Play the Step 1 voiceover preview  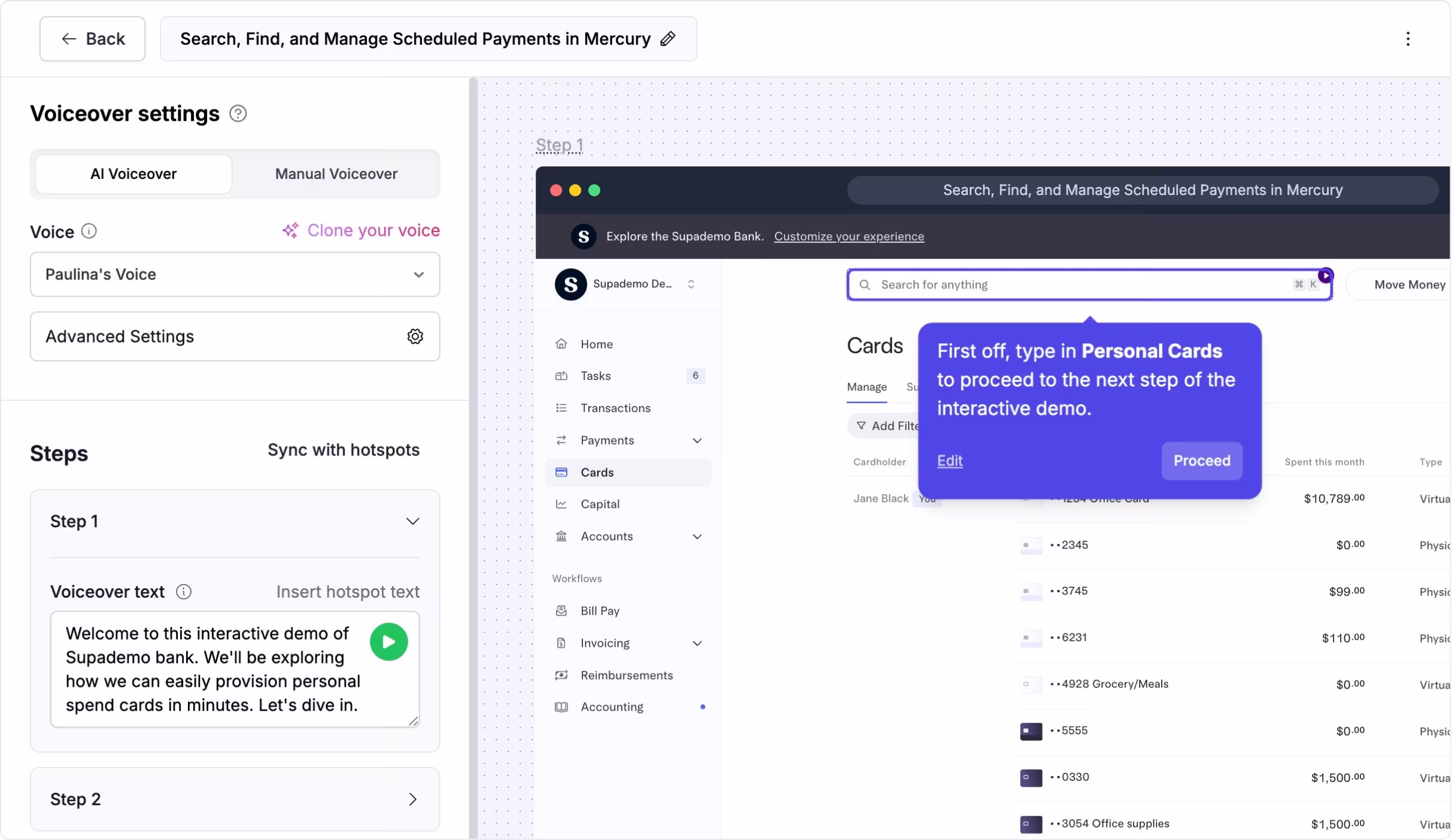pyautogui.click(x=388, y=642)
